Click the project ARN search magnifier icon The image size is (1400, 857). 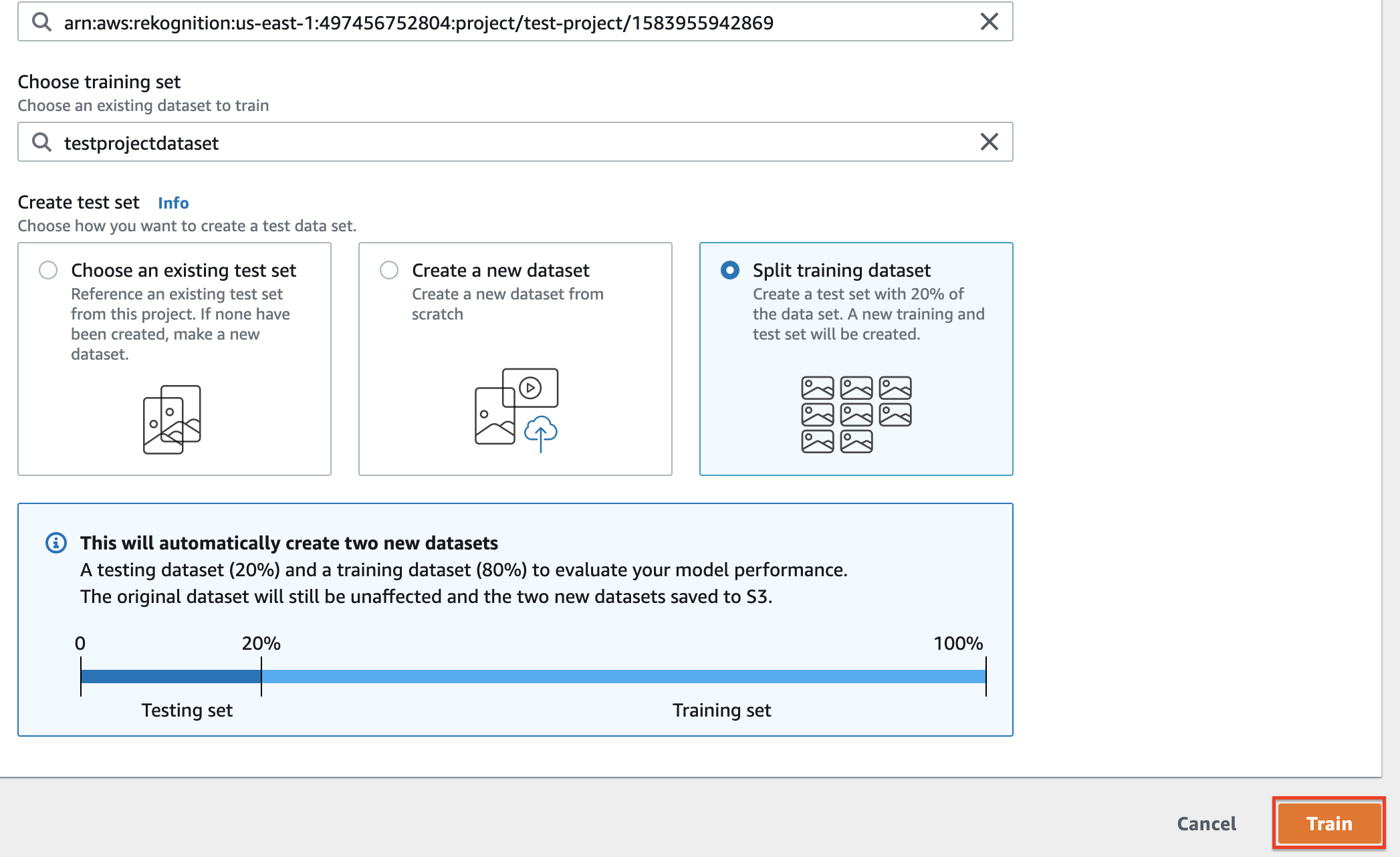(41, 22)
